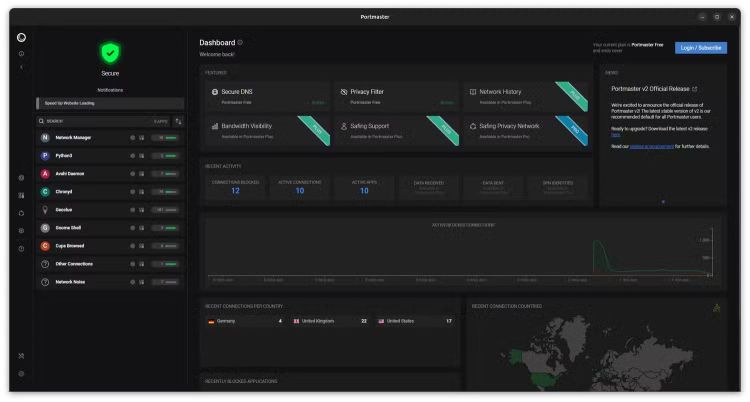750x402 pixels.
Task: Select the Privacy Filter feature card
Action: tap(394, 96)
